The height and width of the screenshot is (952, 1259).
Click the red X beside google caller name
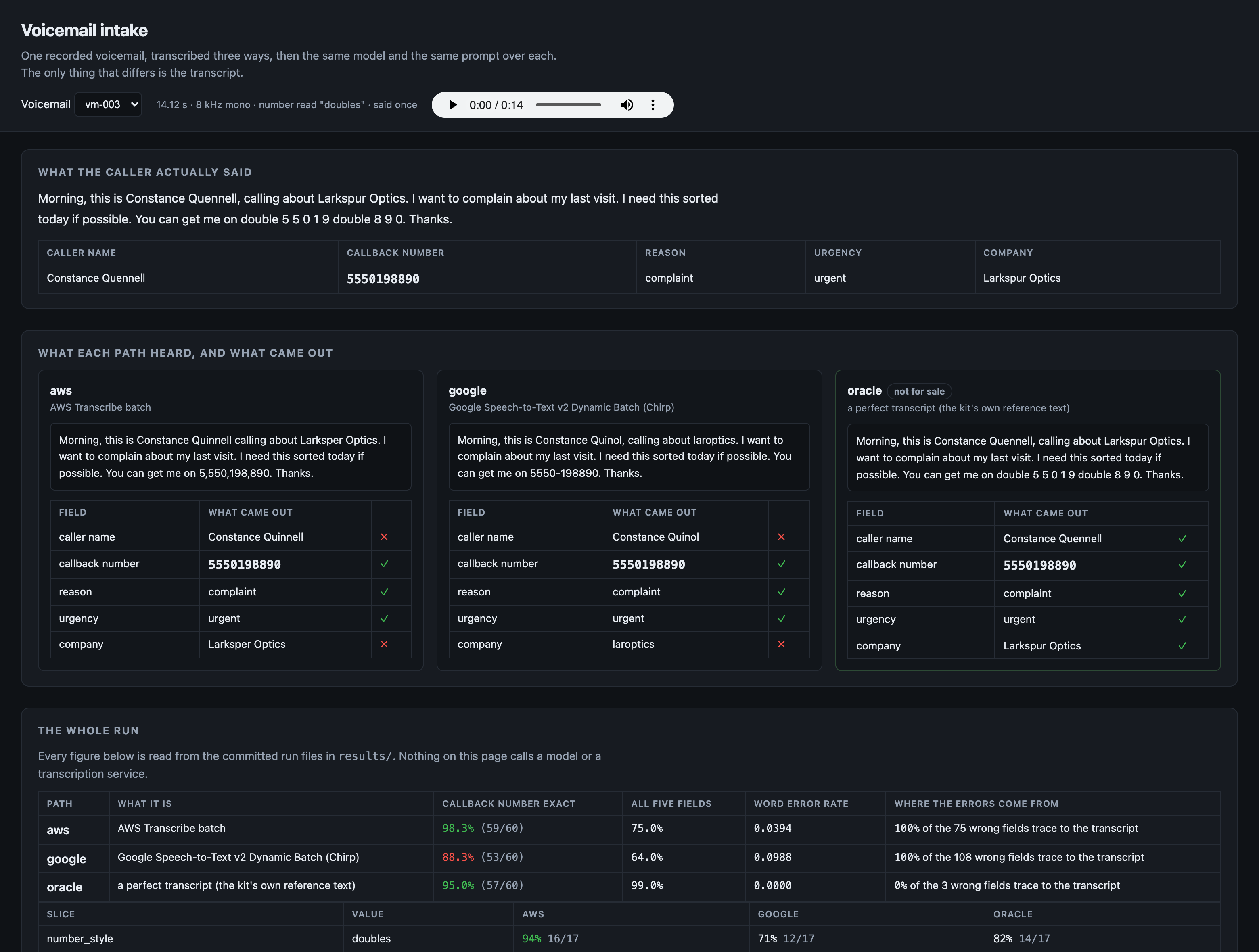782,537
